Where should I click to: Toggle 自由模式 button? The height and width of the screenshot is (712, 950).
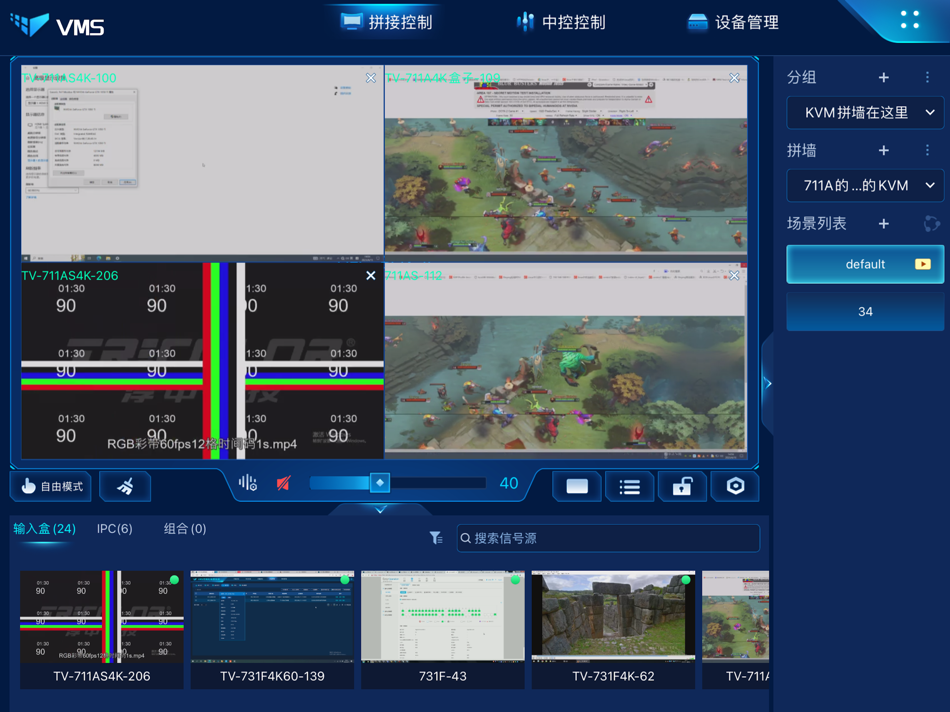point(51,486)
